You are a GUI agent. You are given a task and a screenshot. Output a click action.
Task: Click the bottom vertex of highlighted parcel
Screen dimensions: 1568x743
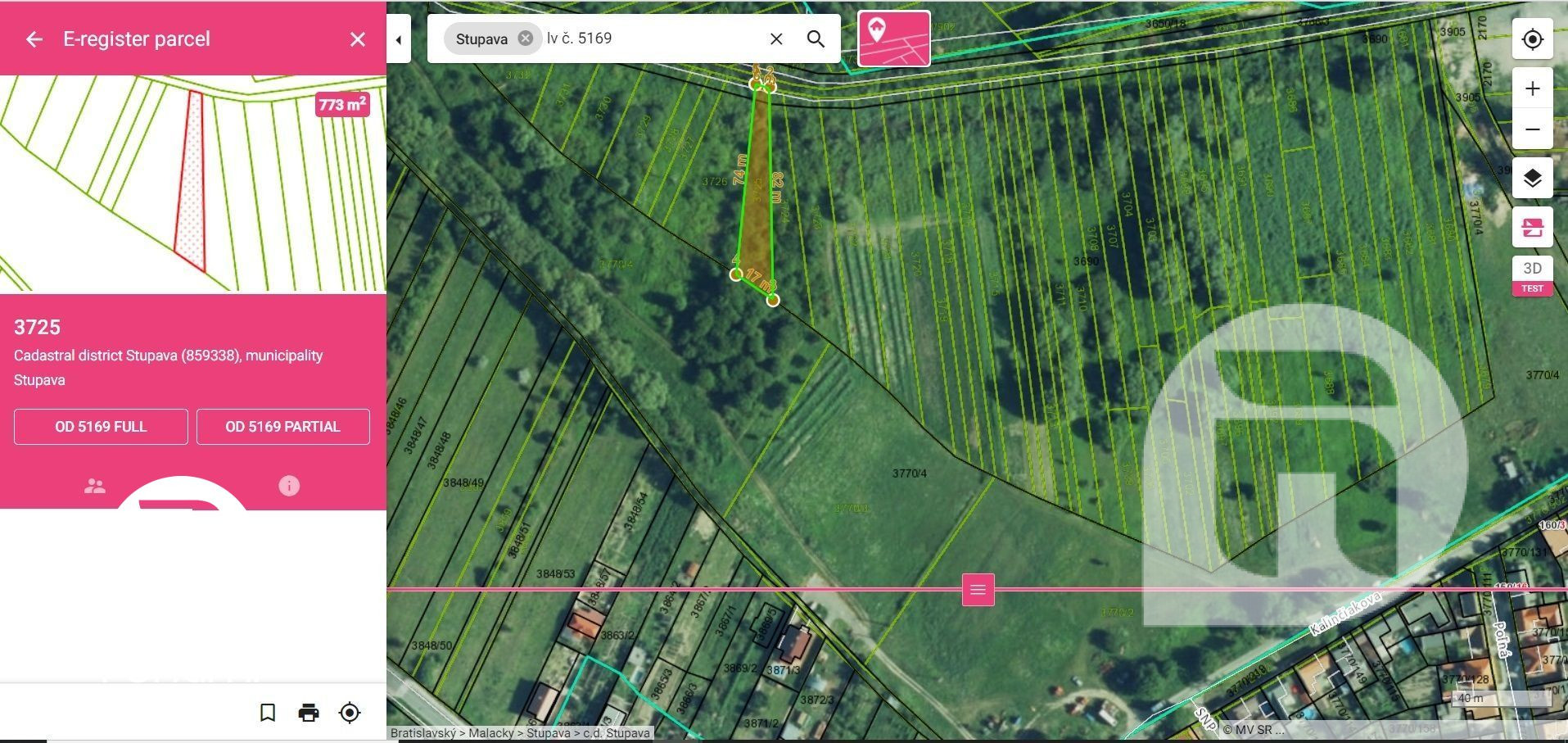(773, 301)
